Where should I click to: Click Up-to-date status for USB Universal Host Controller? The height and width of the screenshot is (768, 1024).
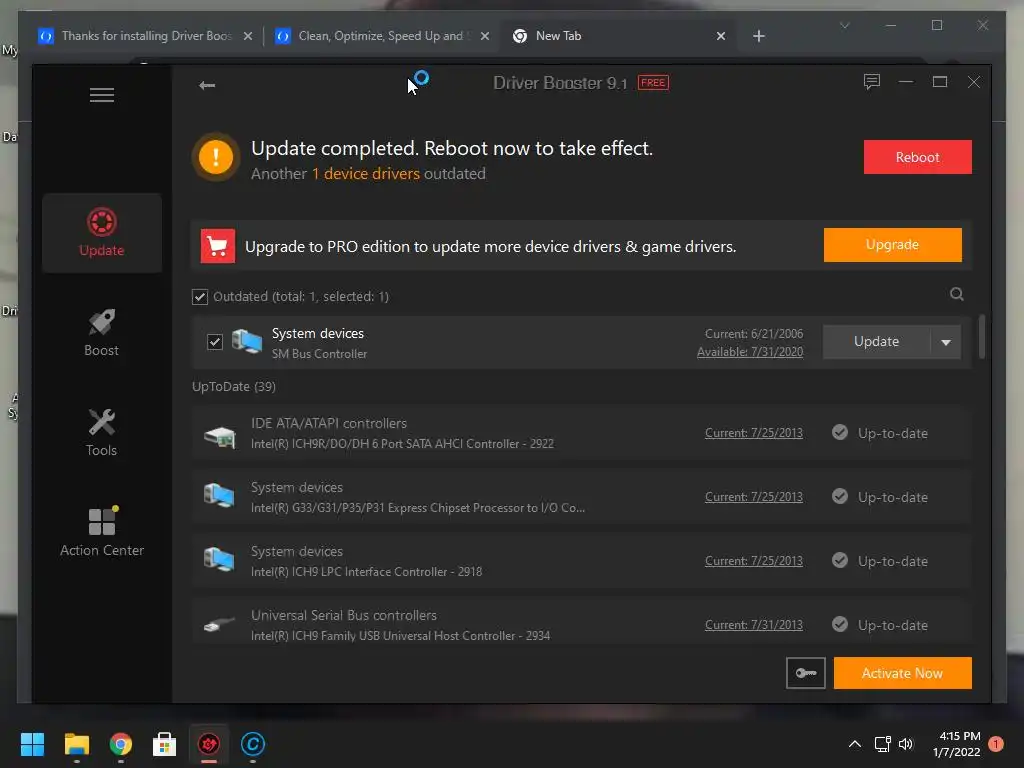click(x=880, y=625)
